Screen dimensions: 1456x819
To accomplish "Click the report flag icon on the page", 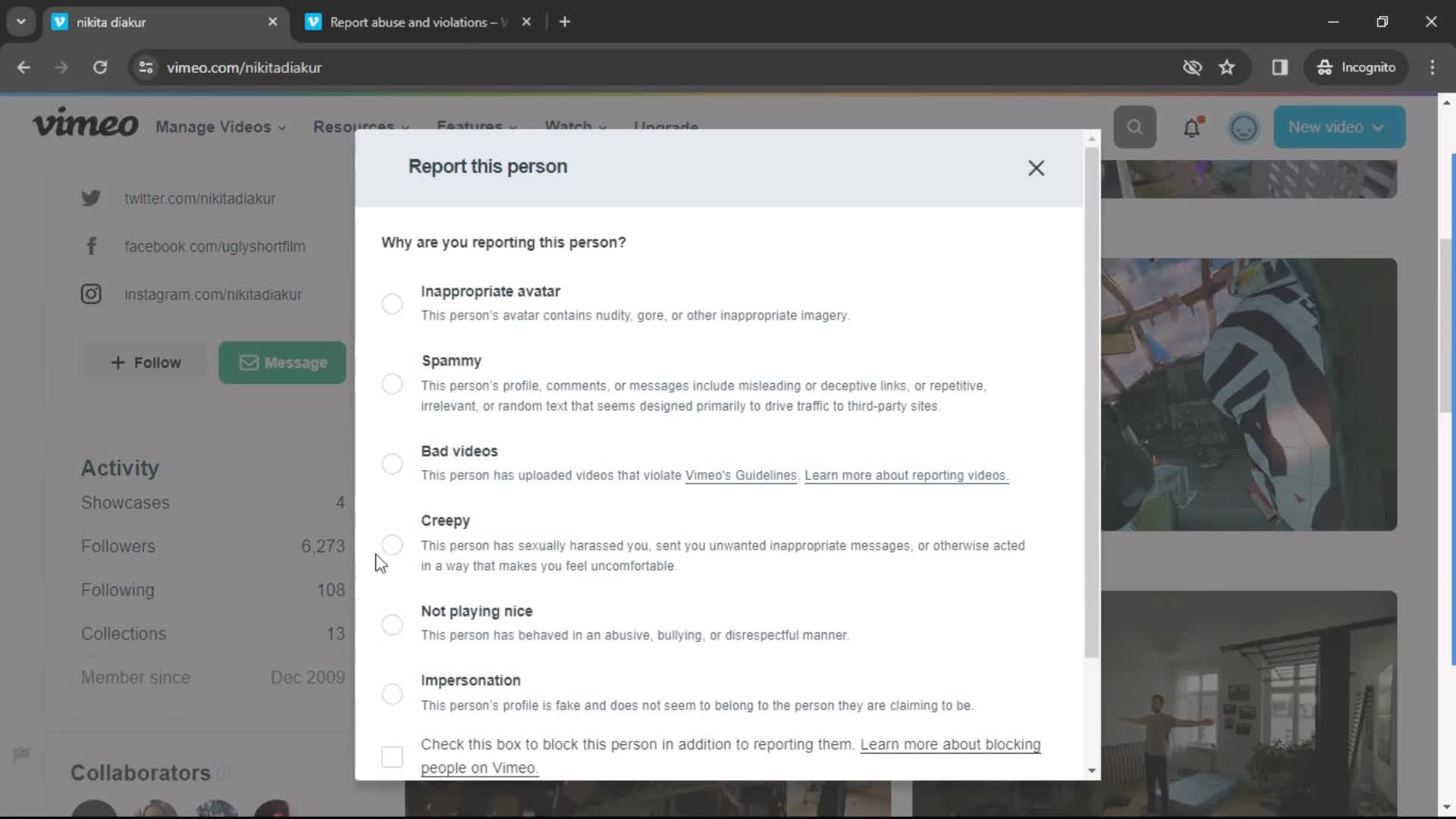I will point(21,754).
